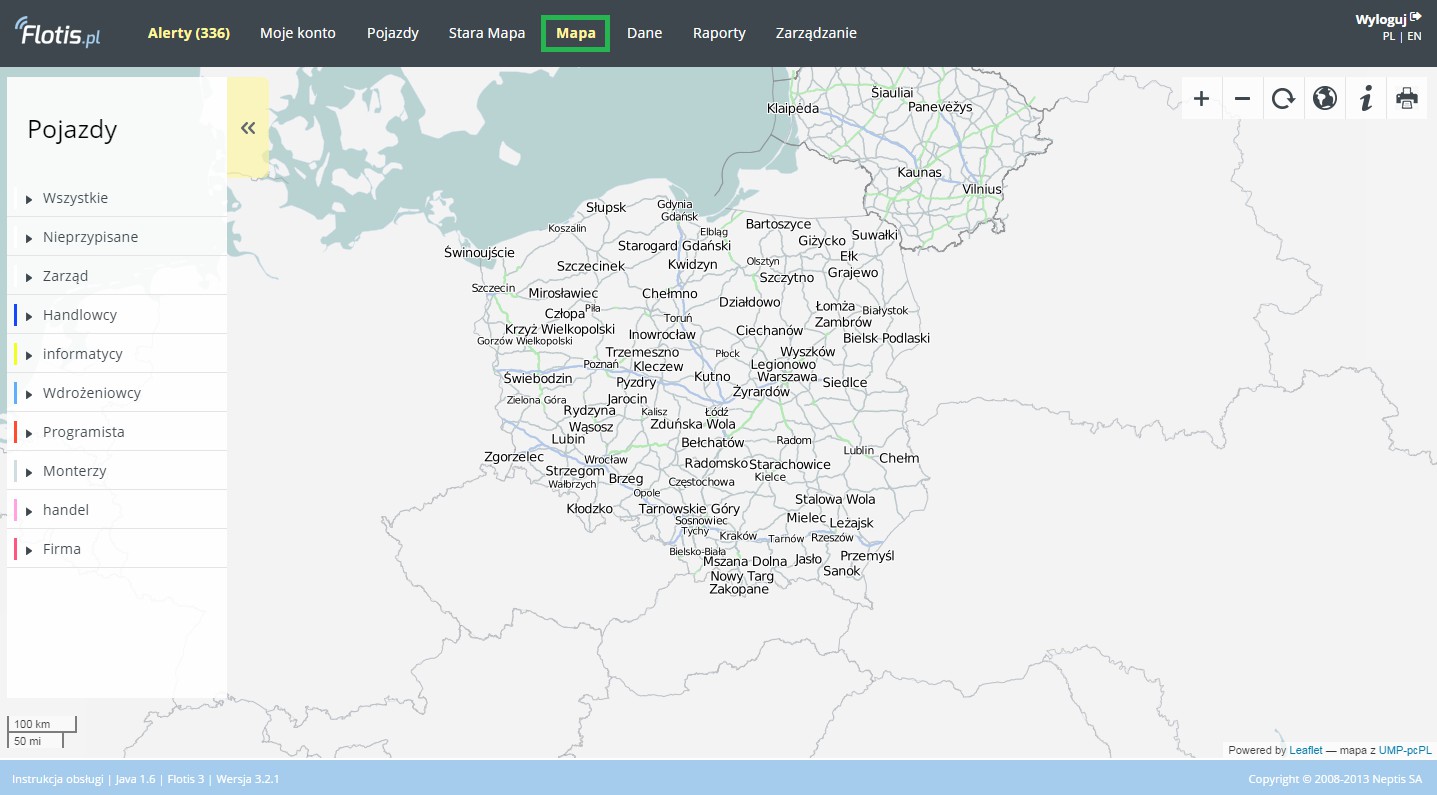1437x795 pixels.
Task: Click the Wyloguj link
Action: (x=1381, y=19)
